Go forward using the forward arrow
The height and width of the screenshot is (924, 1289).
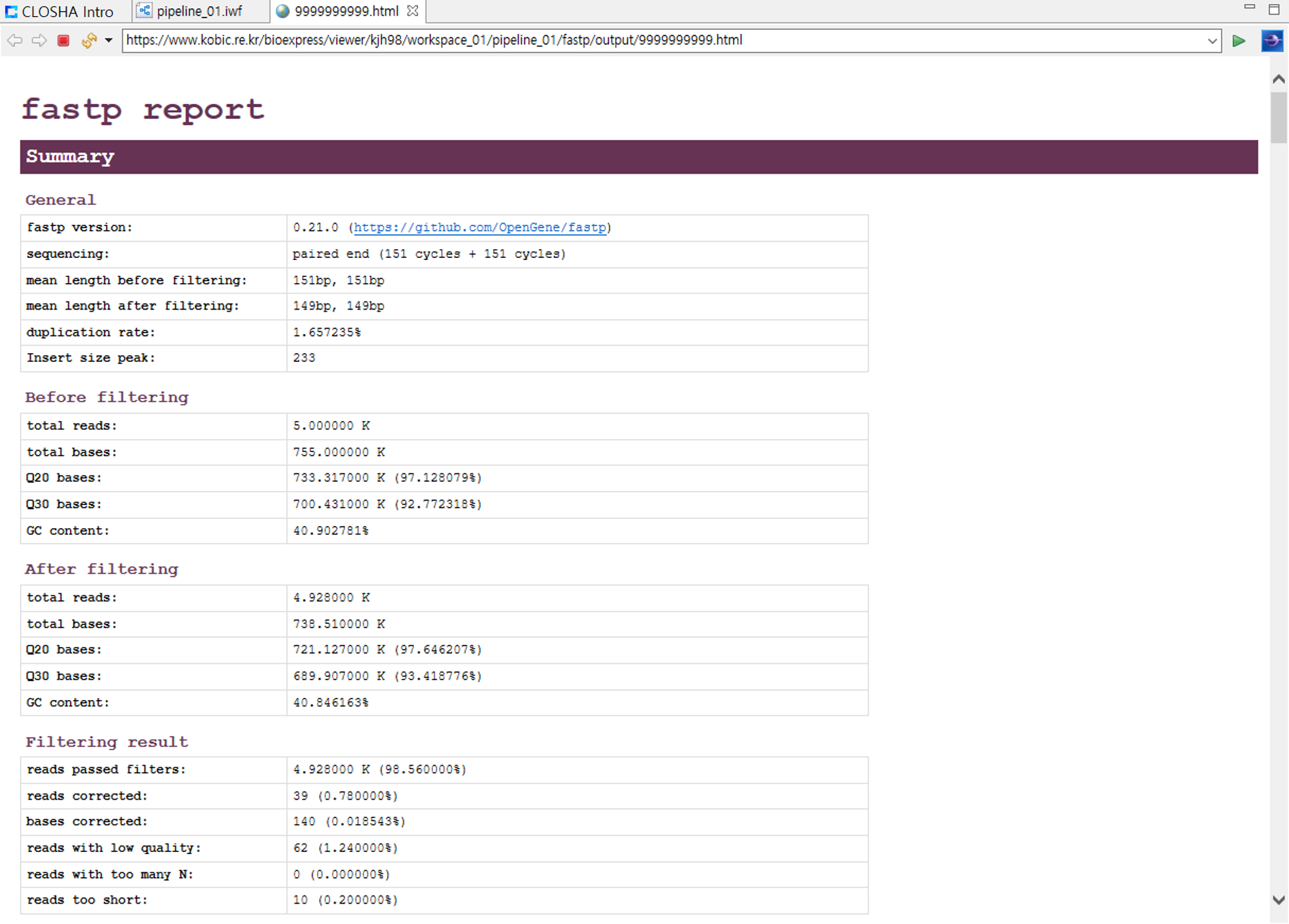[39, 41]
